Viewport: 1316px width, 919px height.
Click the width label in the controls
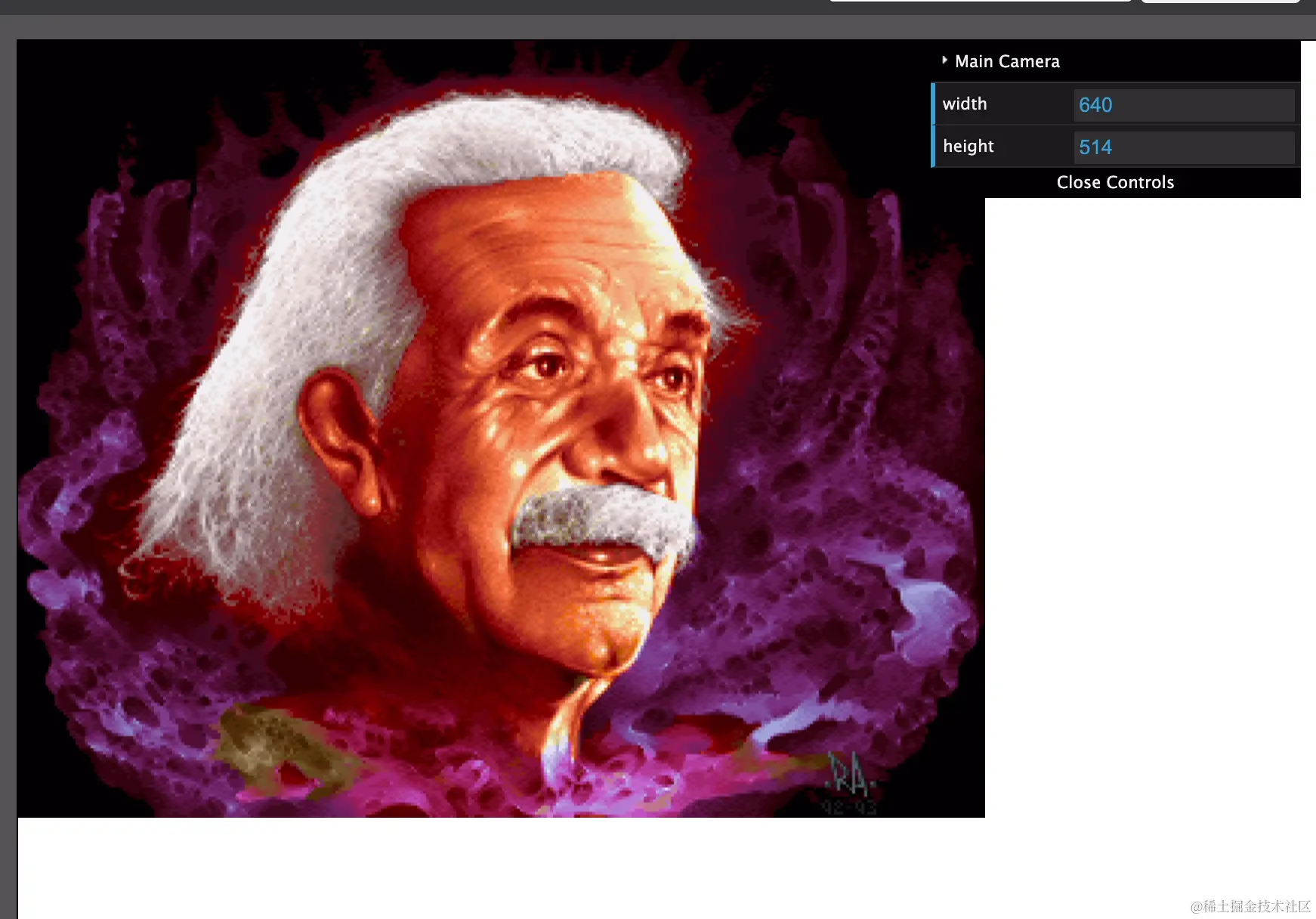coord(964,104)
